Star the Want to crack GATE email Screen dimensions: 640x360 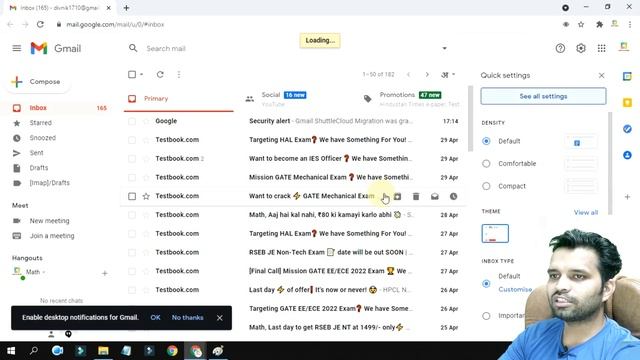(146, 196)
